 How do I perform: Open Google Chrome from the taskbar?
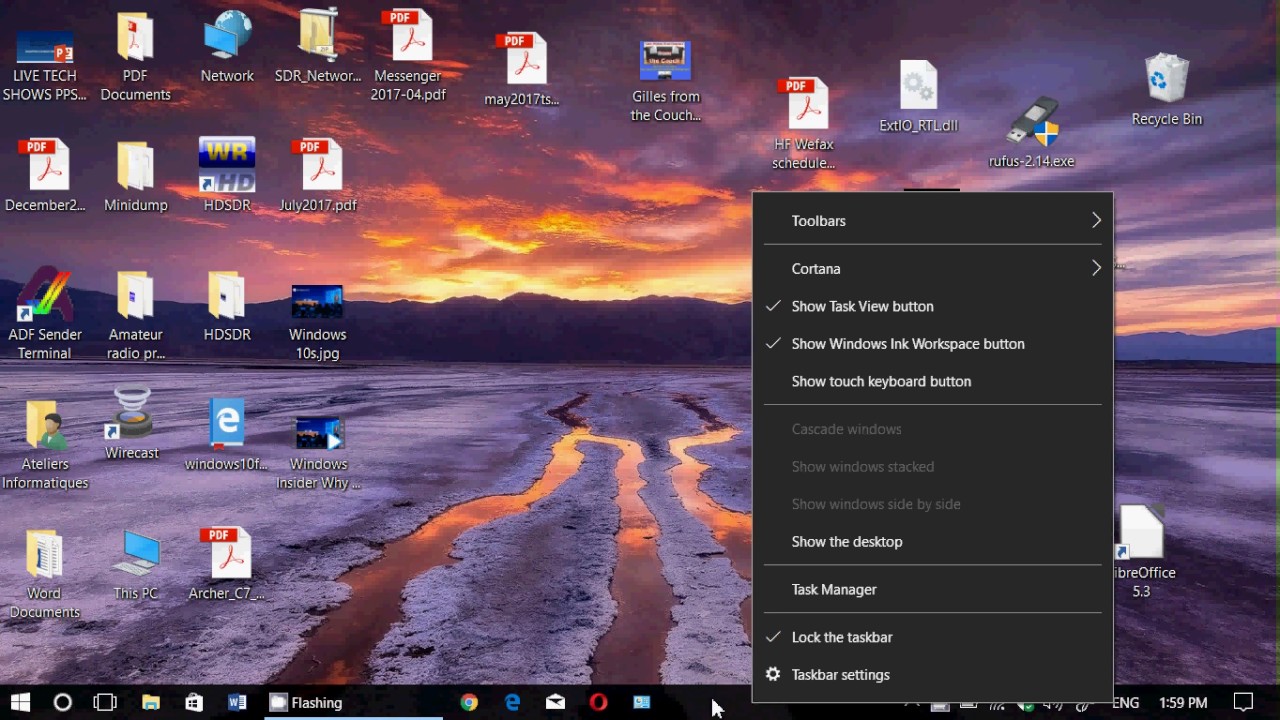(469, 703)
